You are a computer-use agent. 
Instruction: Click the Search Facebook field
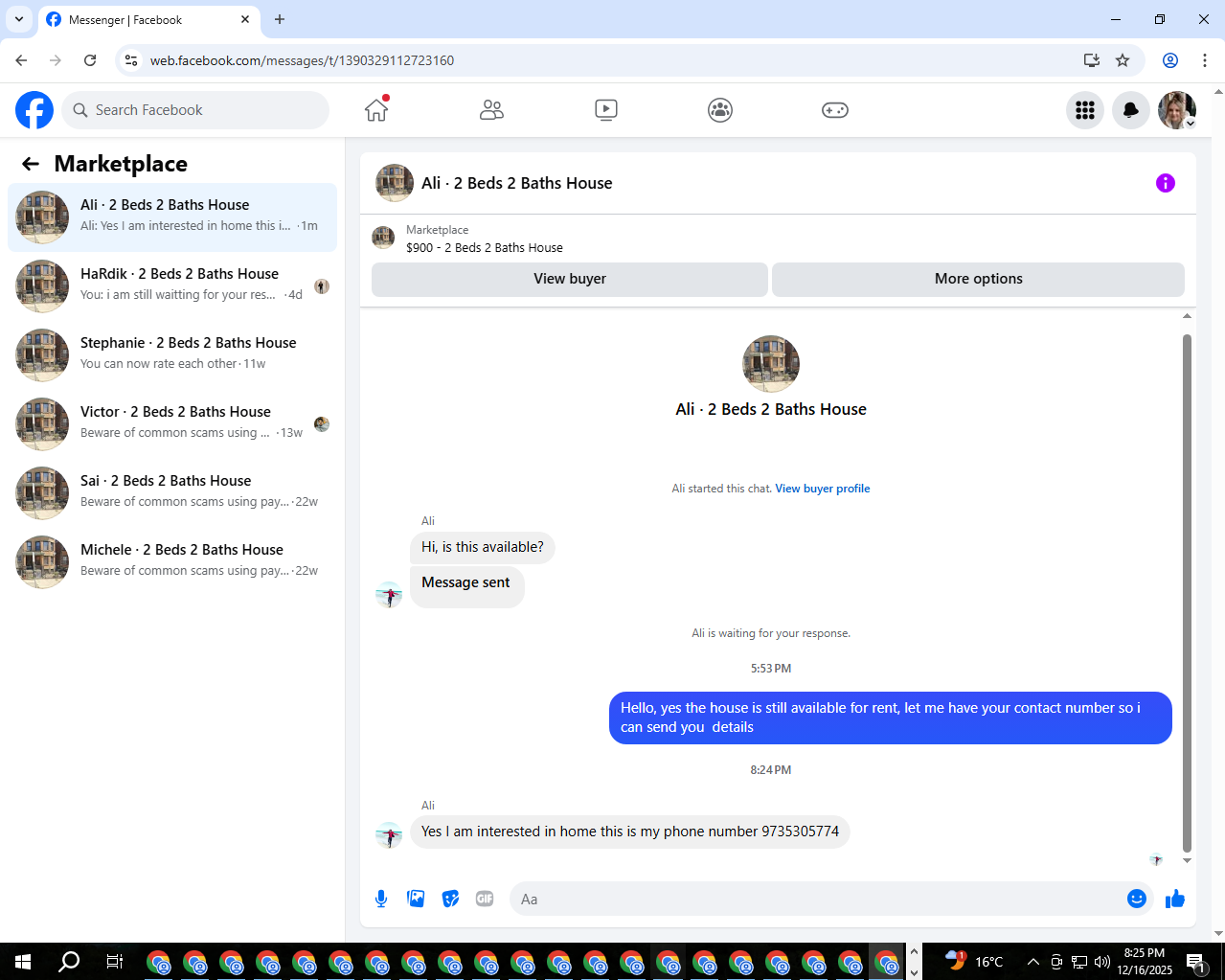[x=195, y=110]
